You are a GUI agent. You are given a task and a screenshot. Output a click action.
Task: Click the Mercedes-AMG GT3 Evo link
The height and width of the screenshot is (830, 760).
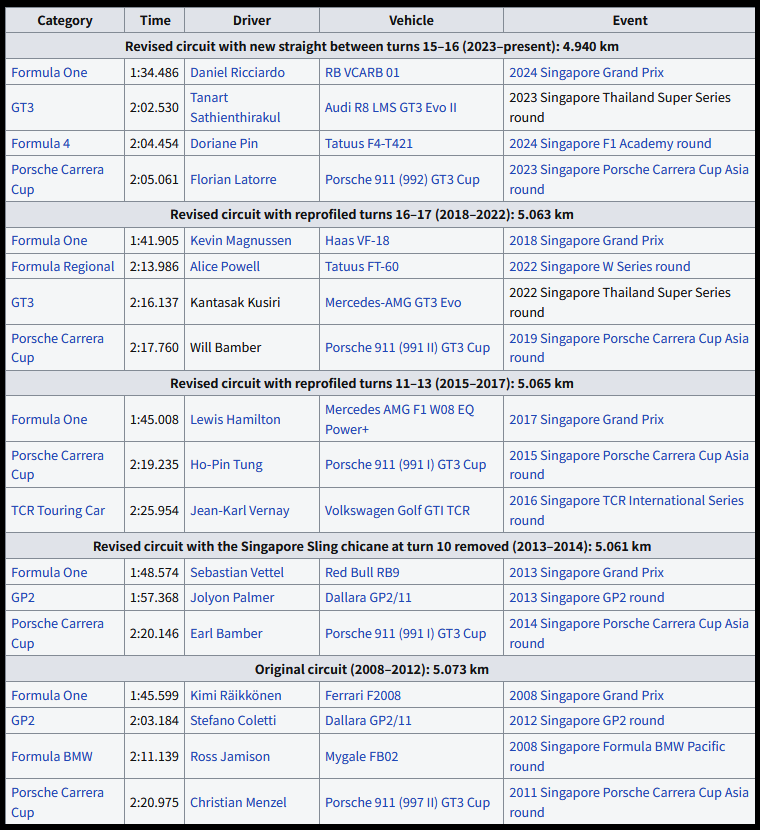coord(393,302)
